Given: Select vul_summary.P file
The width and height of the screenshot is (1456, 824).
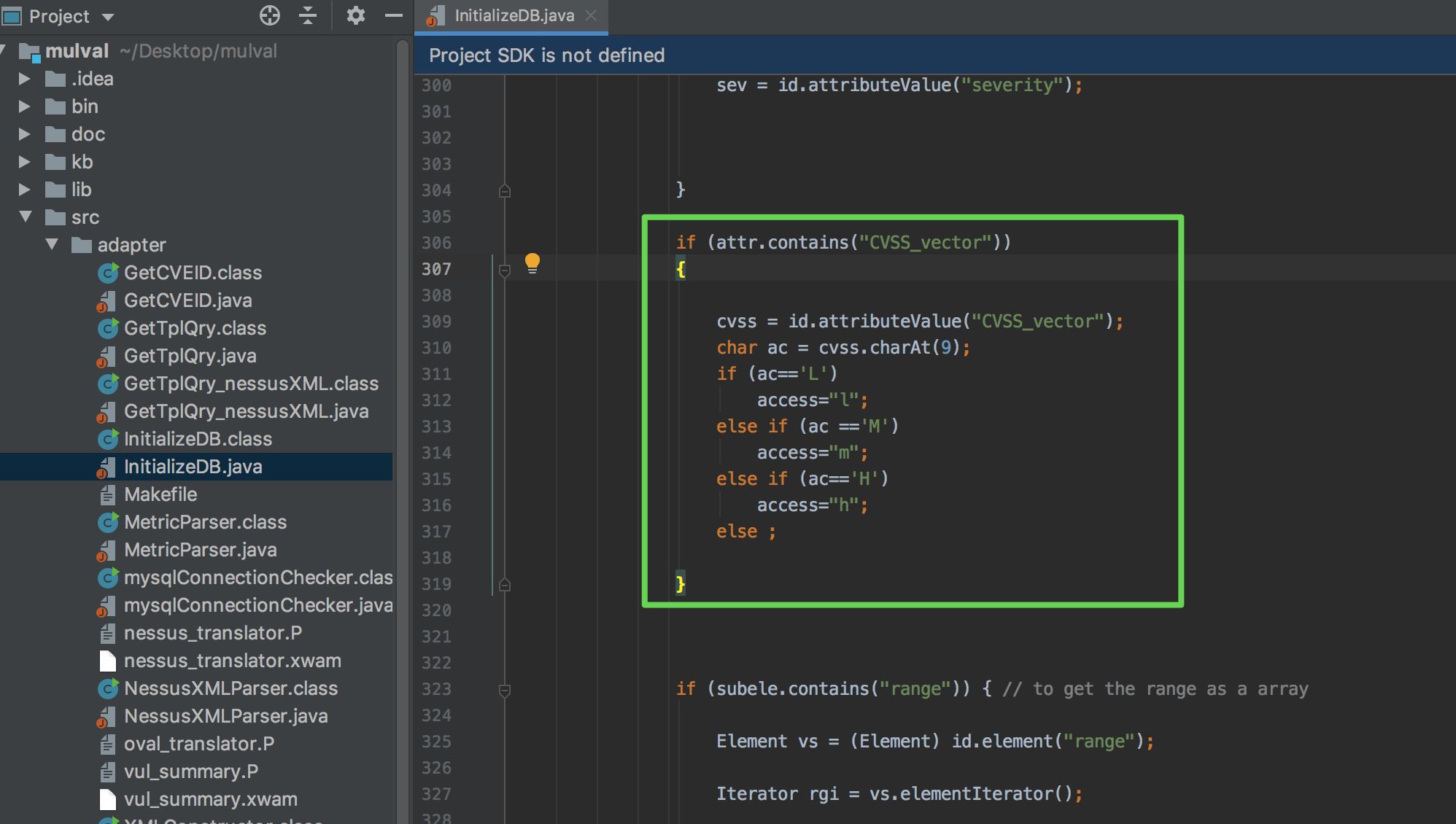Looking at the screenshot, I should pyautogui.click(x=191, y=771).
